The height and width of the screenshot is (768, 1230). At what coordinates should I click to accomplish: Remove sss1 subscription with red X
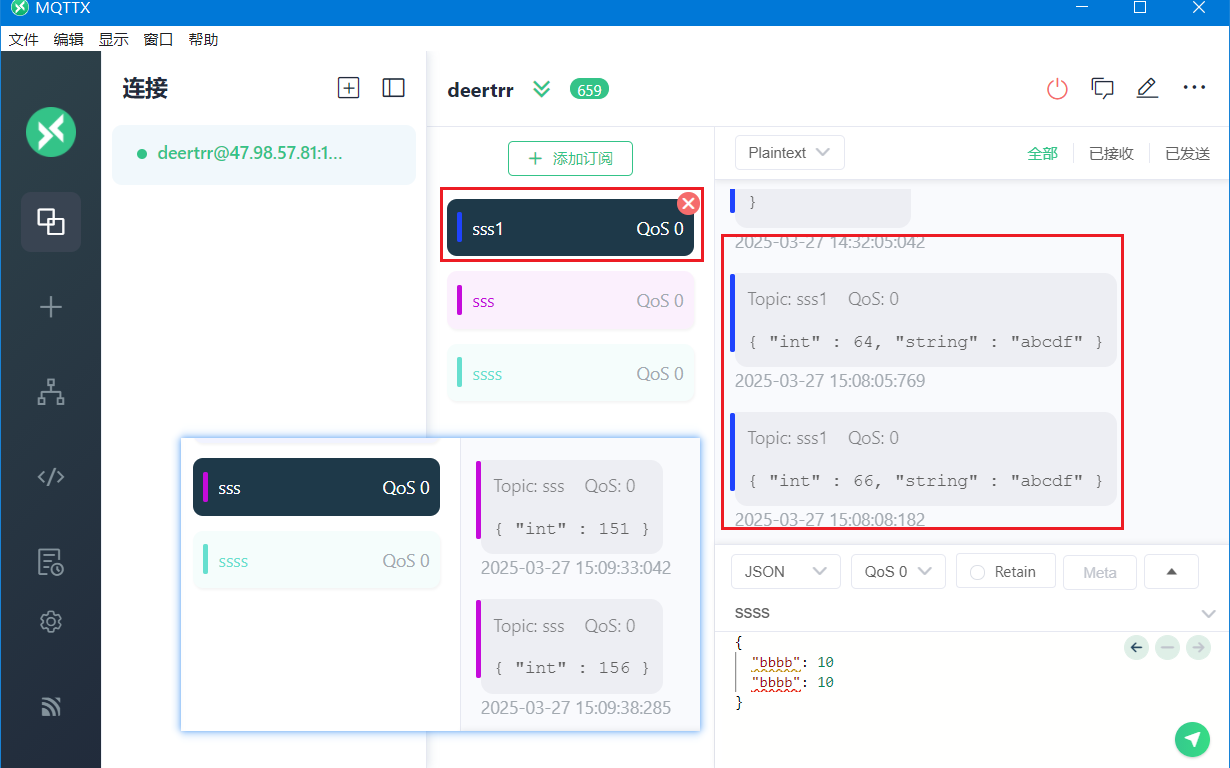tap(688, 203)
